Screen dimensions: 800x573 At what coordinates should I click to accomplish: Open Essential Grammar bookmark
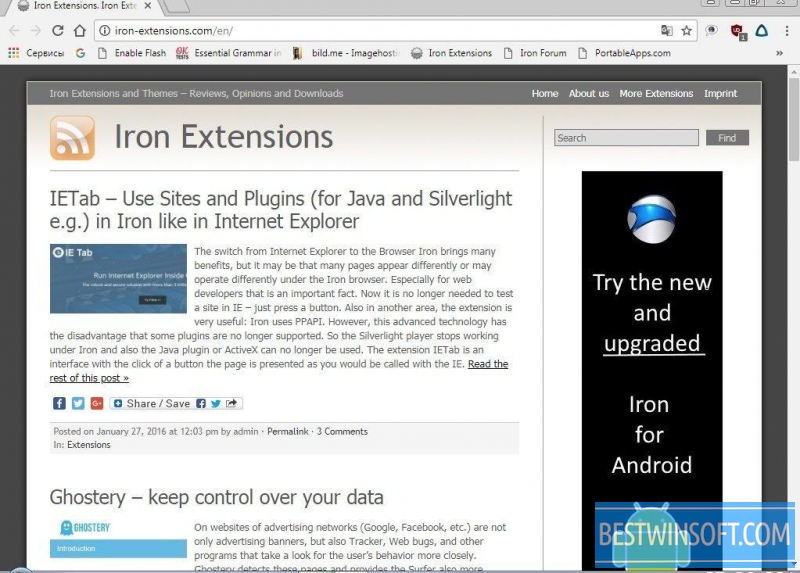[229, 53]
